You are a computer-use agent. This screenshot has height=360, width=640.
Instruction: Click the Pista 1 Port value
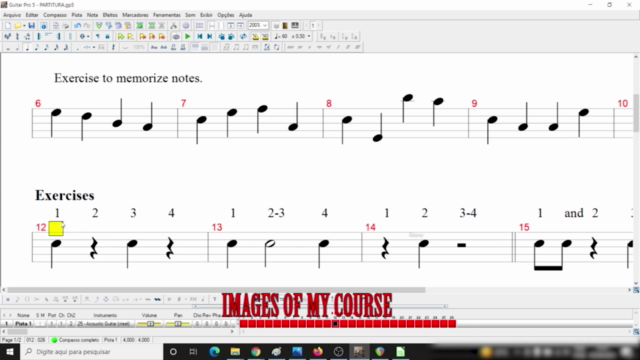[51, 324]
